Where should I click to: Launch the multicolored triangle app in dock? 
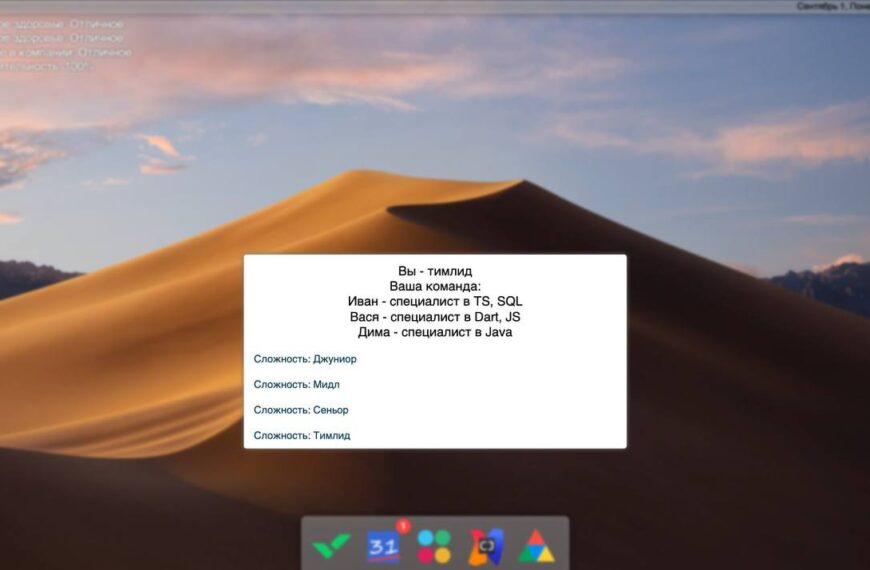point(536,546)
